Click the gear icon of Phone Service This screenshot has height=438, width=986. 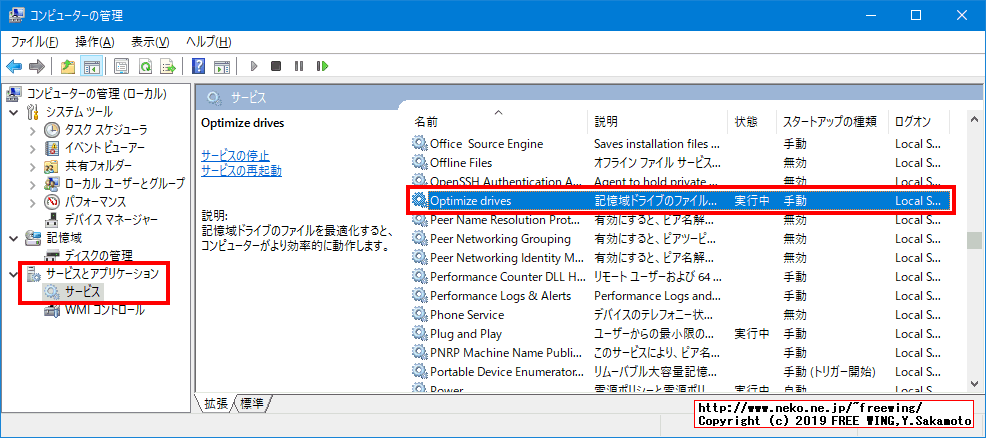[419, 314]
